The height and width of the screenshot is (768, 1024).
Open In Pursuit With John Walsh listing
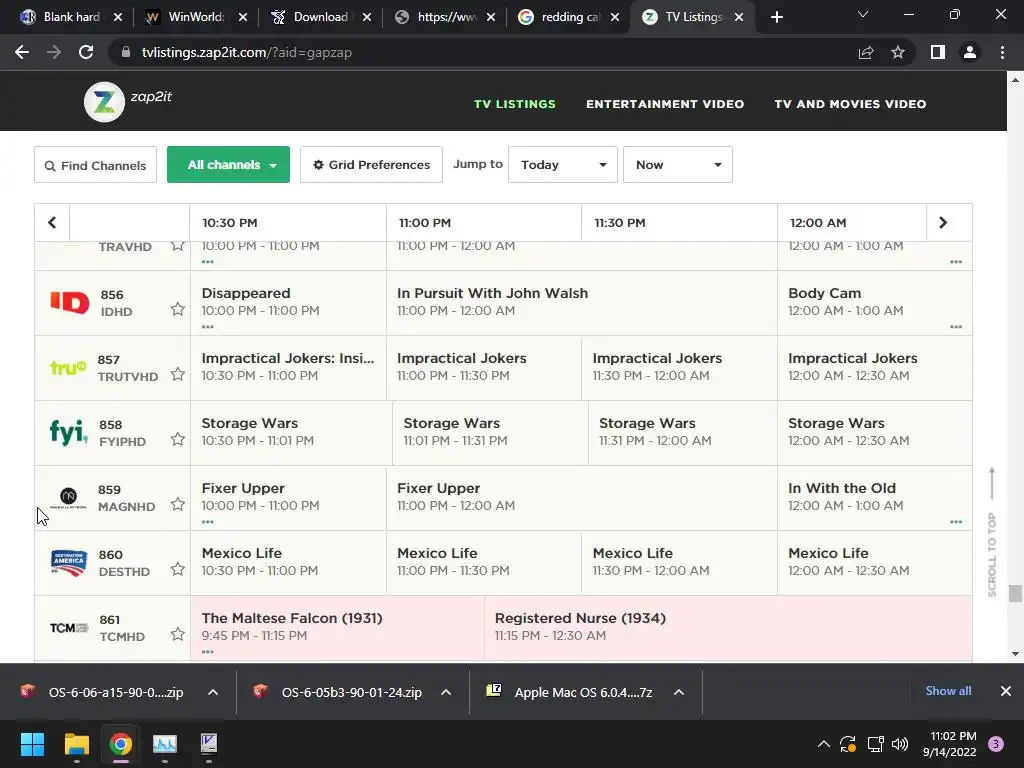pyautogui.click(x=581, y=303)
